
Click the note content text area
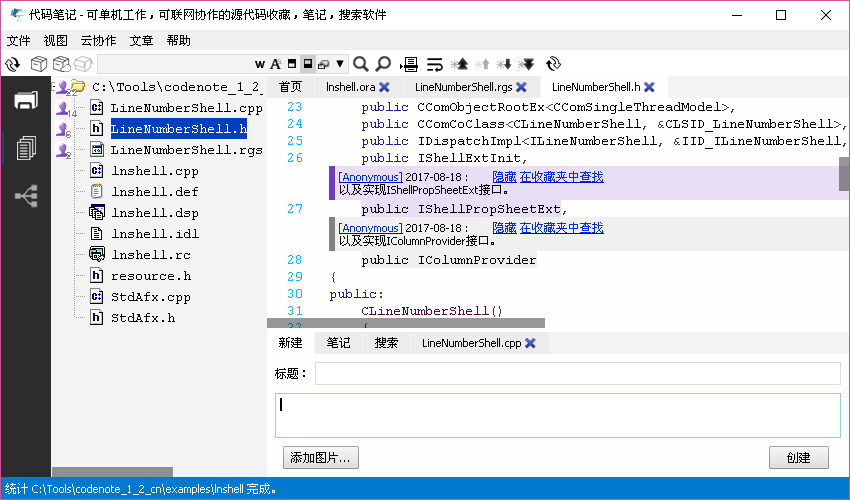pos(558,415)
